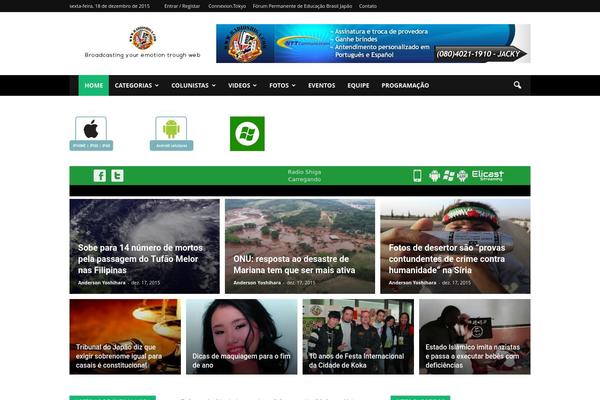This screenshot has height=400, width=600.
Task: Click Anderson Yoshihara author under ONU article
Action: 257,283
